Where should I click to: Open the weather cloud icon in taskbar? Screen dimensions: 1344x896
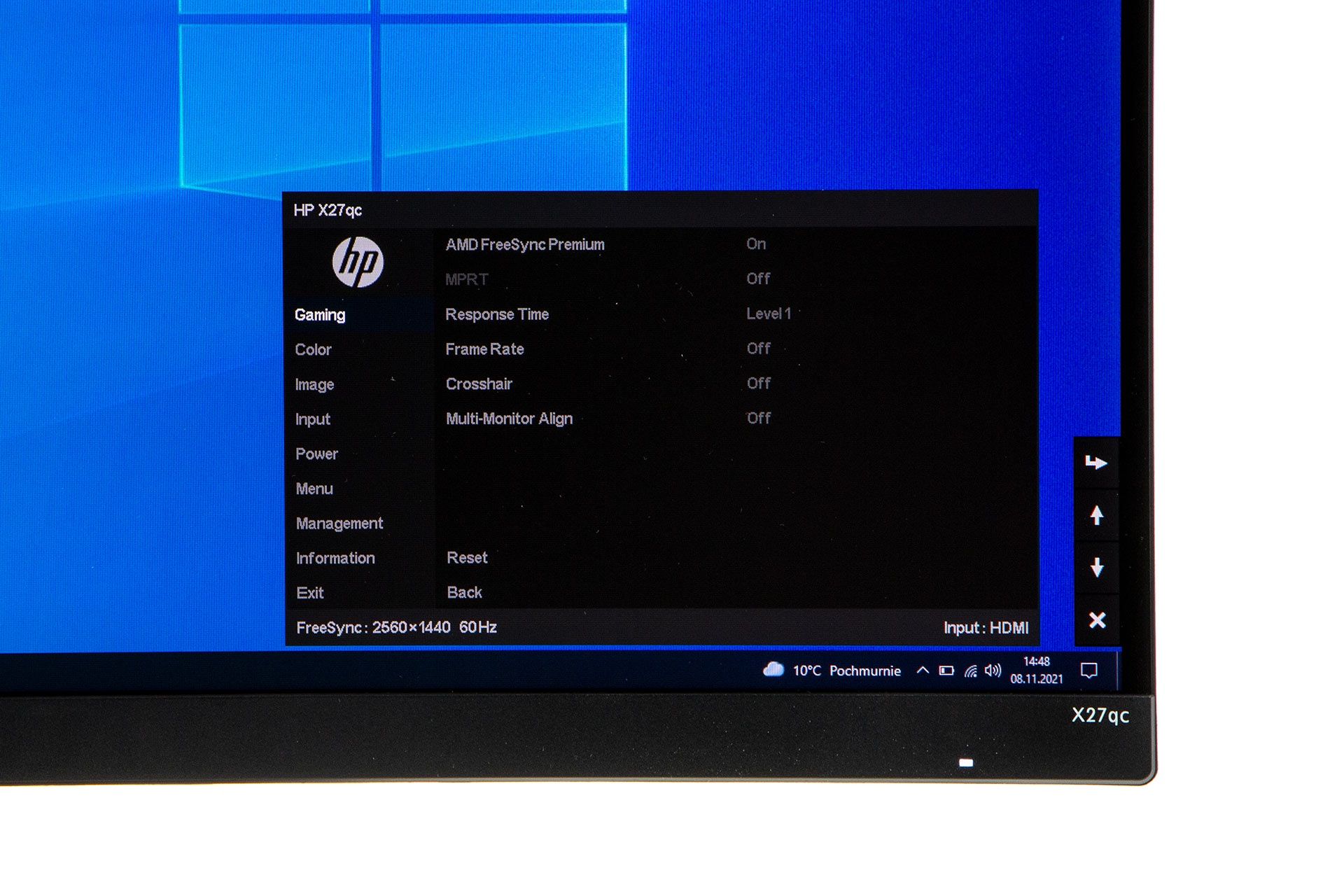773,670
